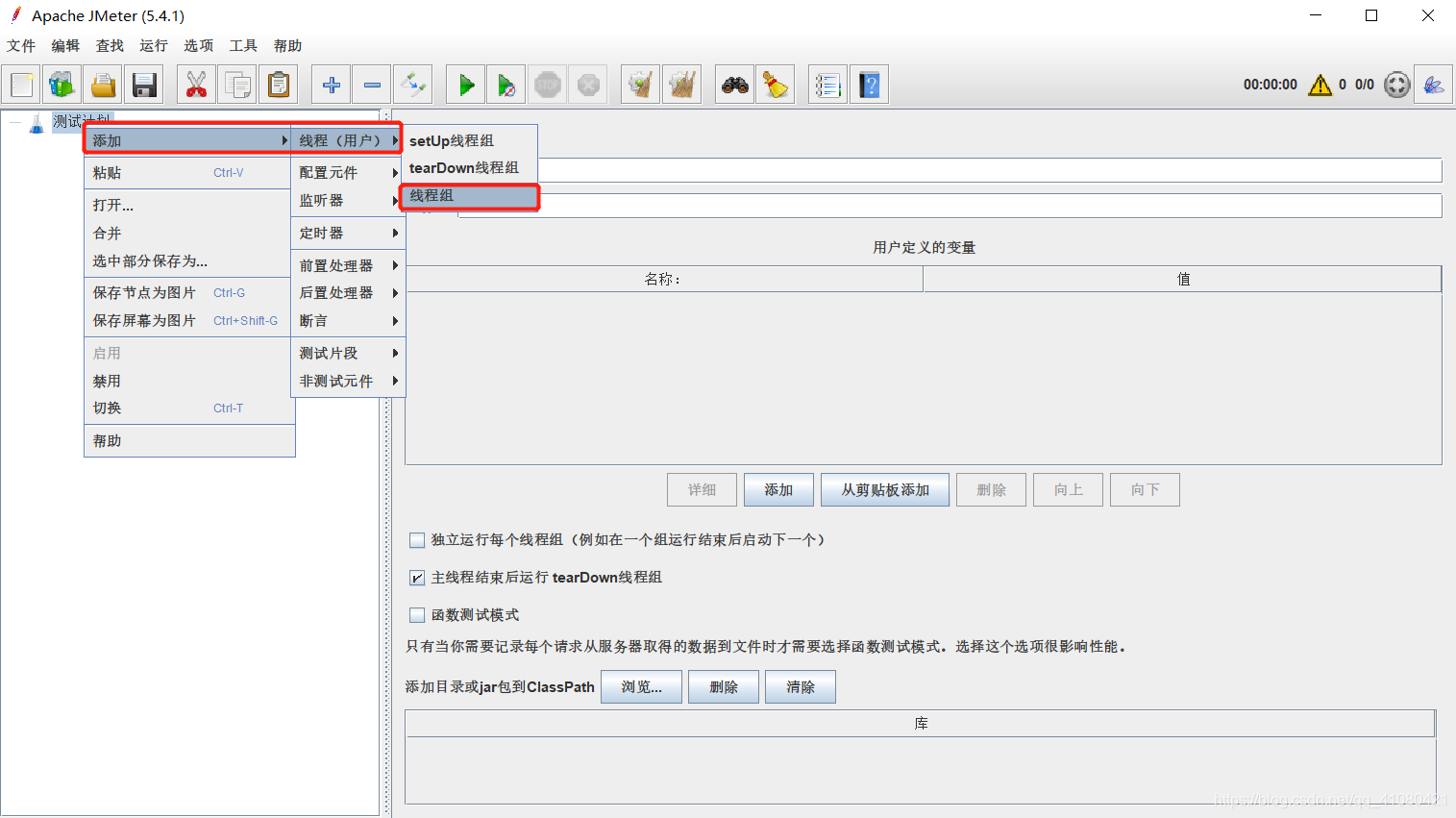Screen dimensions: 1456x818
Task: Click the greyed Shutdown icon
Action: tap(588, 85)
